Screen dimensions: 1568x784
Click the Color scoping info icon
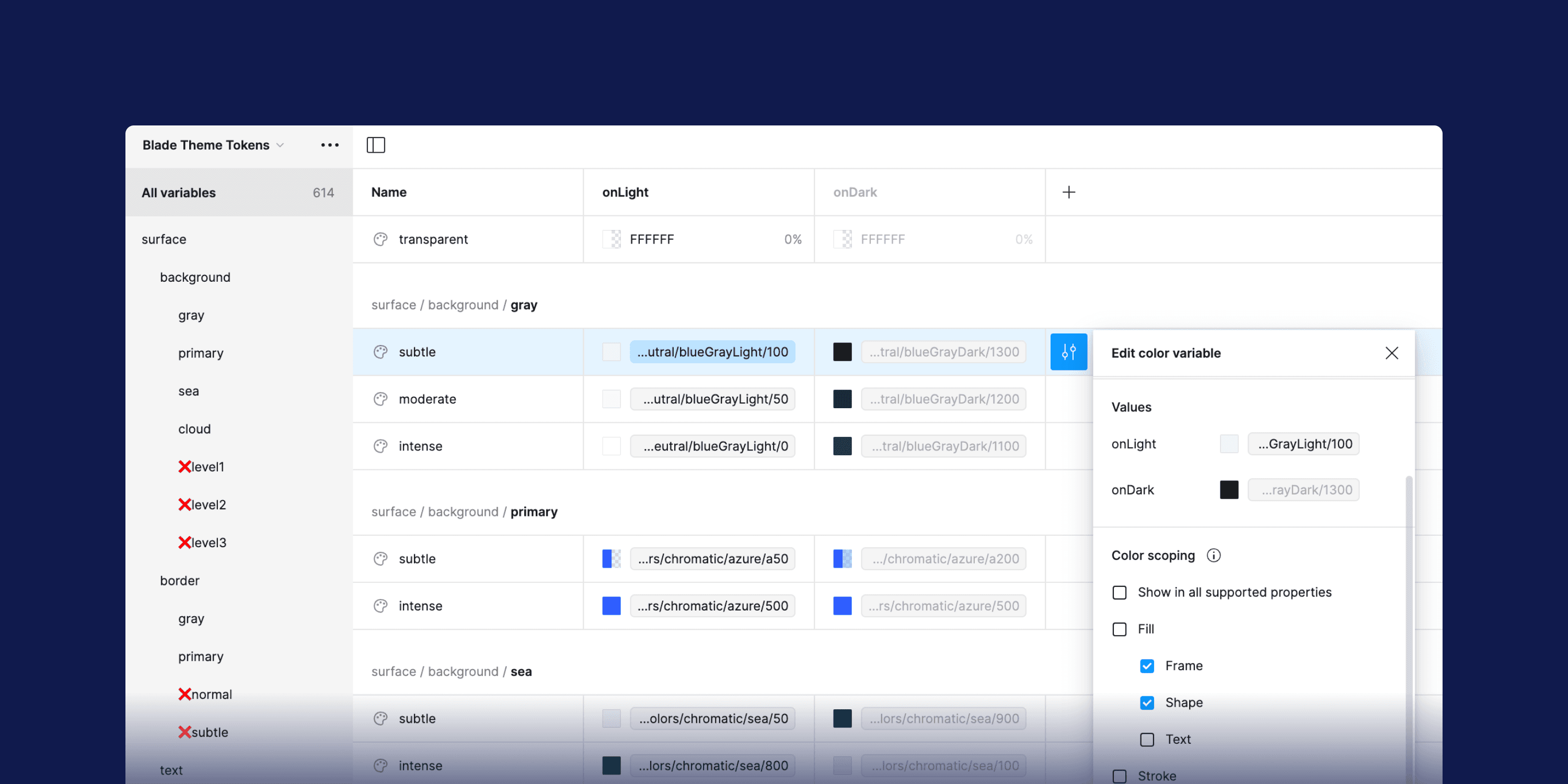1213,555
